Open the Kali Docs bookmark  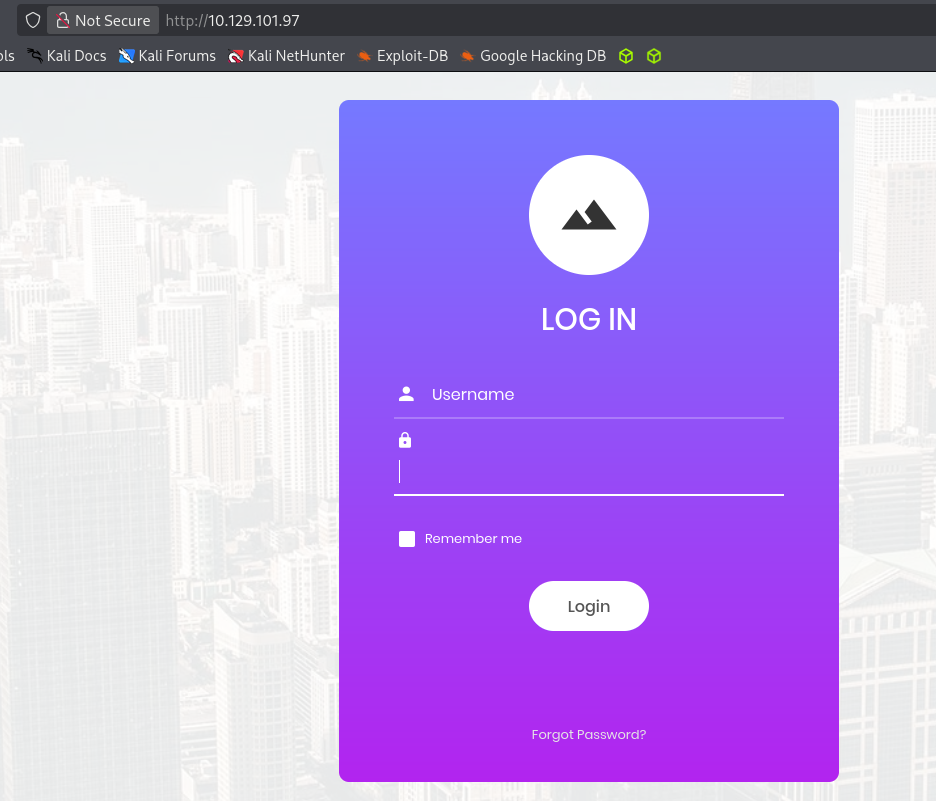point(67,56)
